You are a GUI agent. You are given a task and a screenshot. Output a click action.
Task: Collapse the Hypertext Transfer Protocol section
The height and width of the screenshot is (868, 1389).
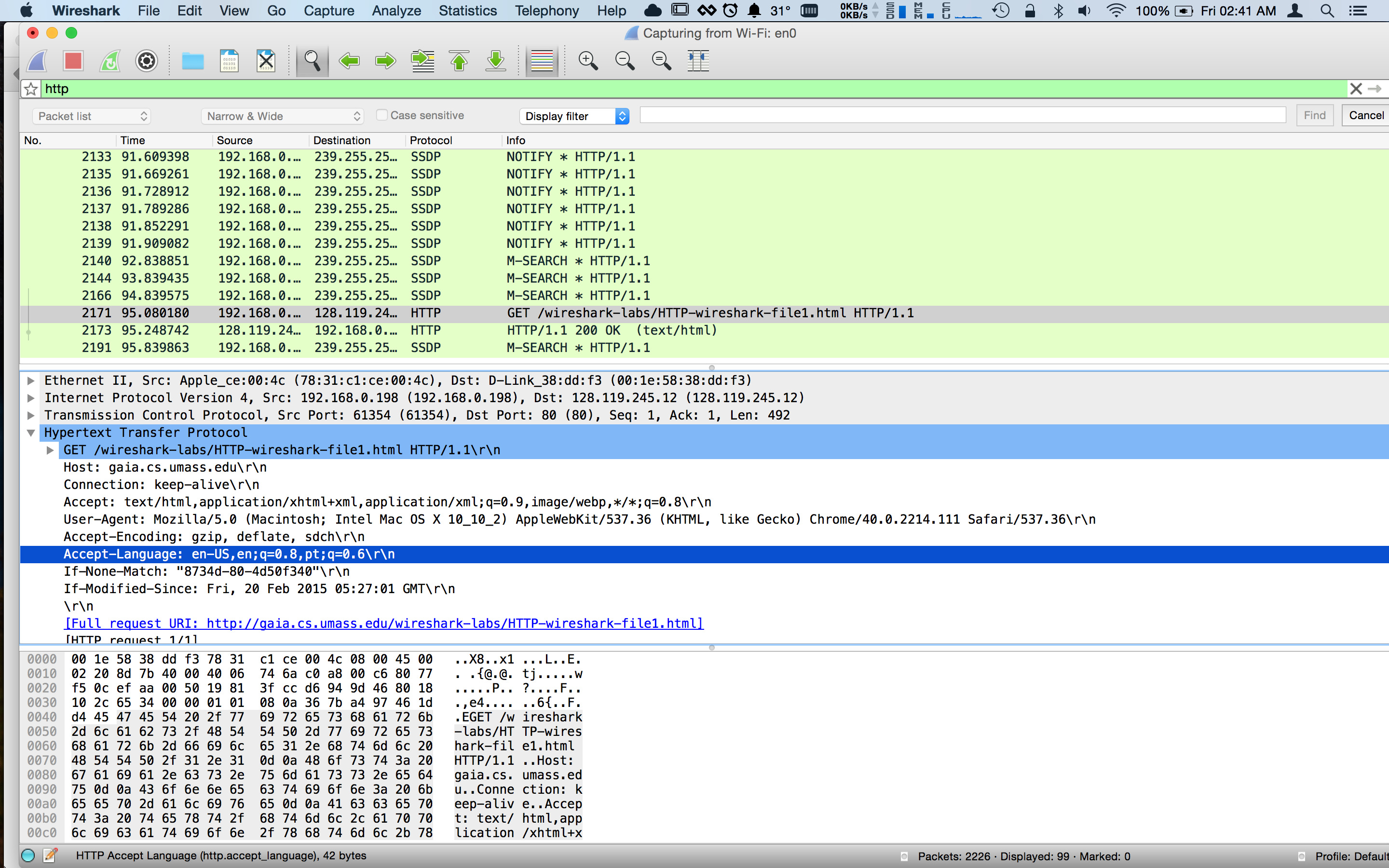click(x=31, y=433)
